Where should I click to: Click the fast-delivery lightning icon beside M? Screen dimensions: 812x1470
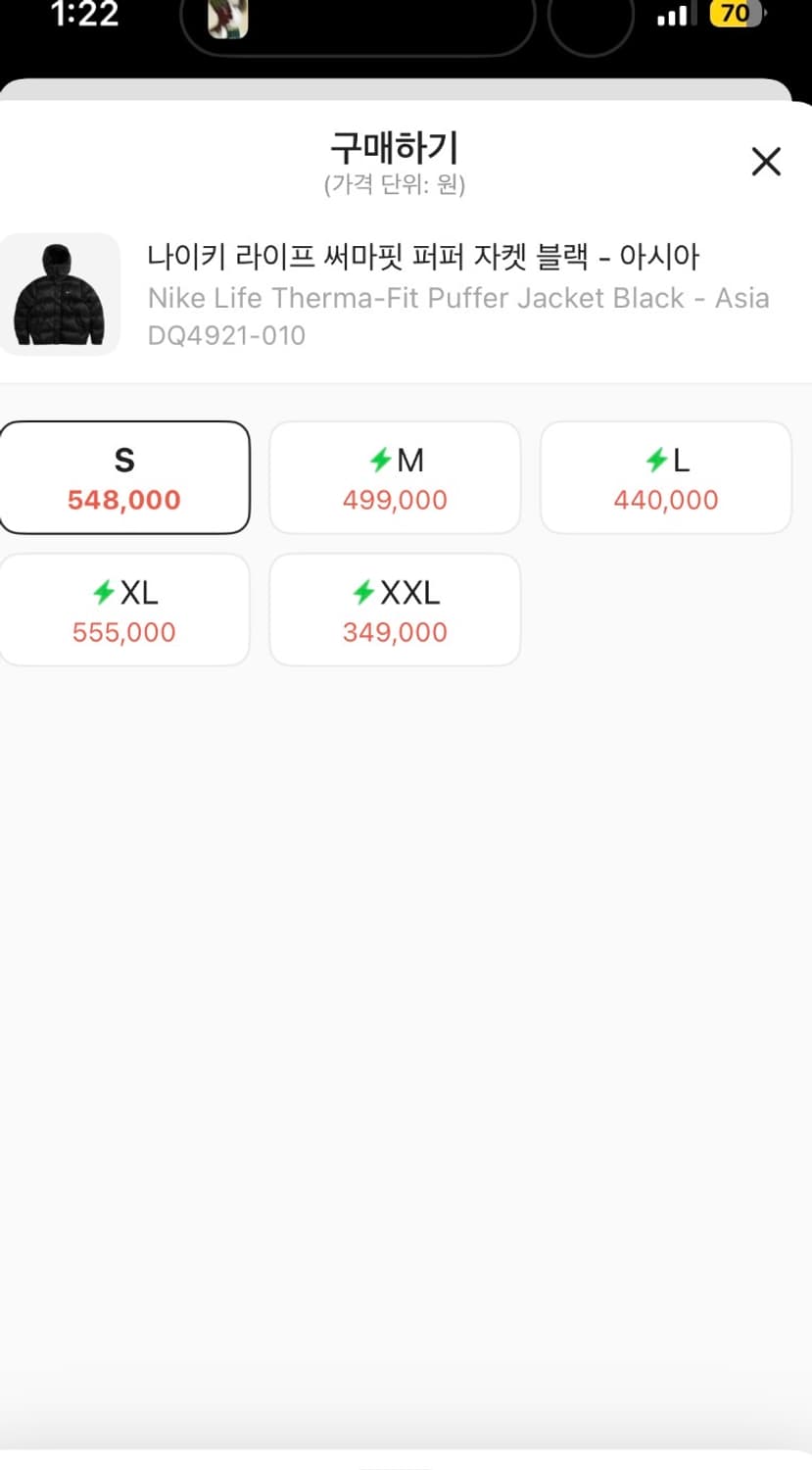click(x=380, y=460)
